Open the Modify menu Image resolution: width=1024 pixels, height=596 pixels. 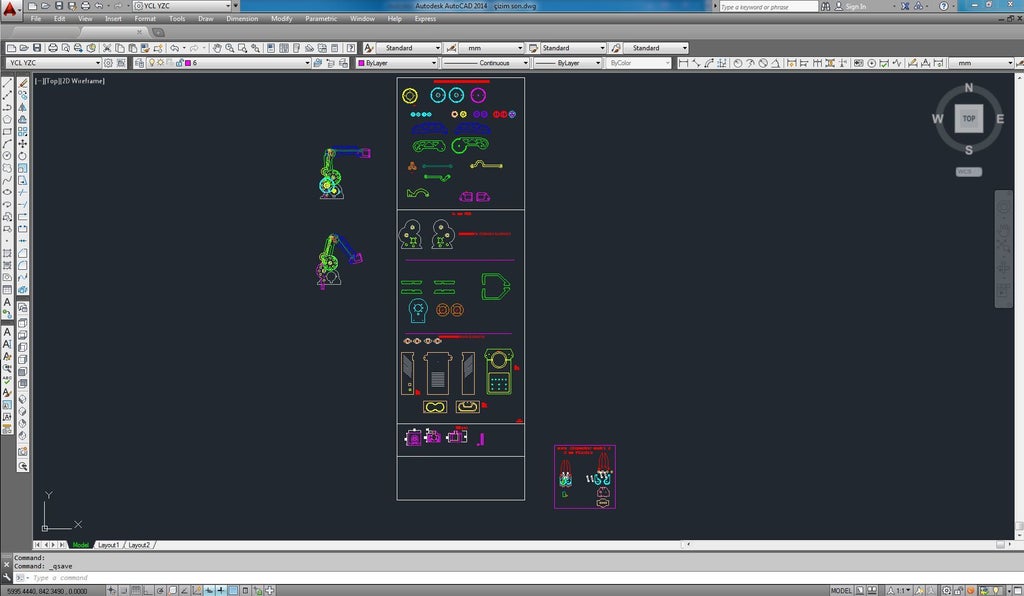(x=282, y=19)
